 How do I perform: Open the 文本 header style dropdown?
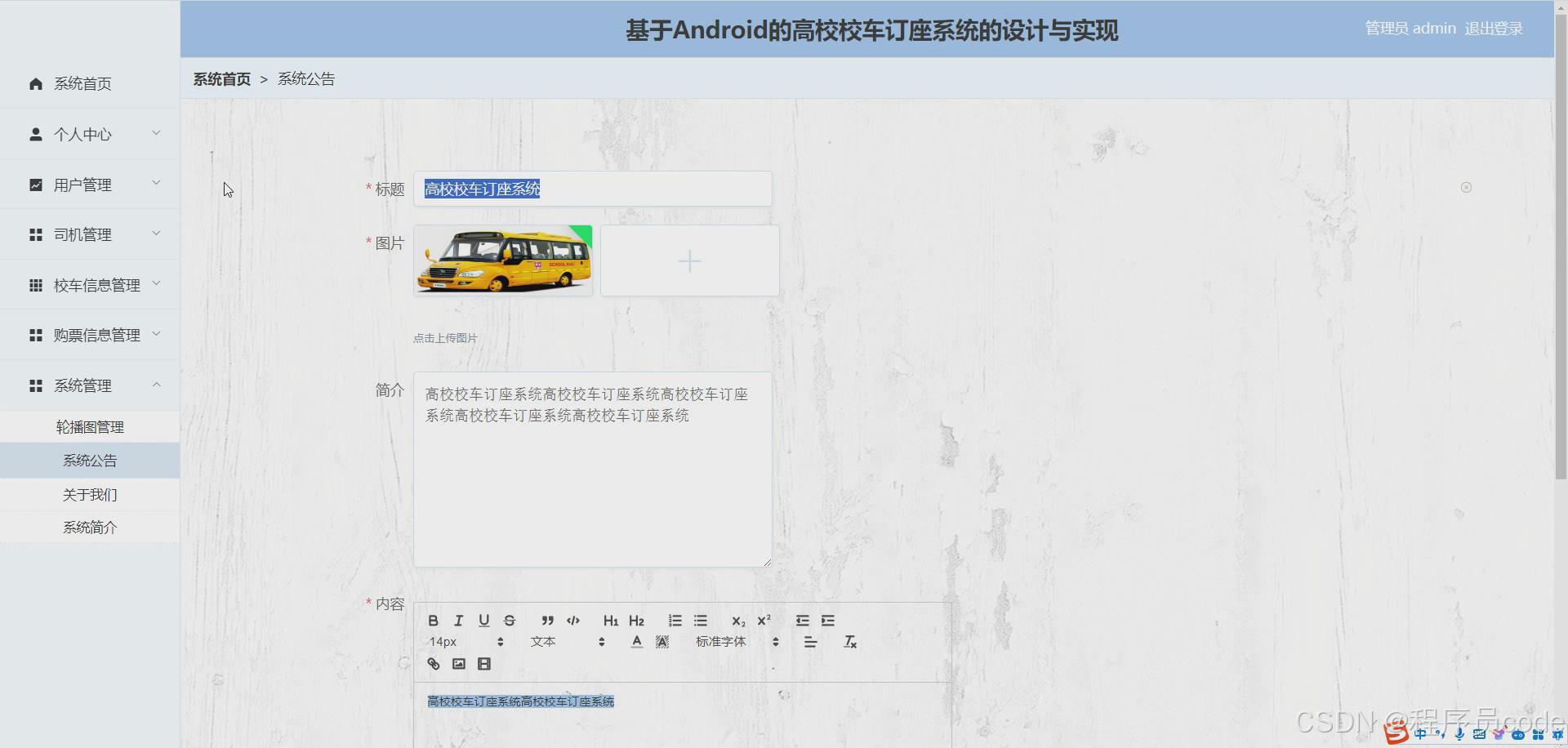[568, 642]
